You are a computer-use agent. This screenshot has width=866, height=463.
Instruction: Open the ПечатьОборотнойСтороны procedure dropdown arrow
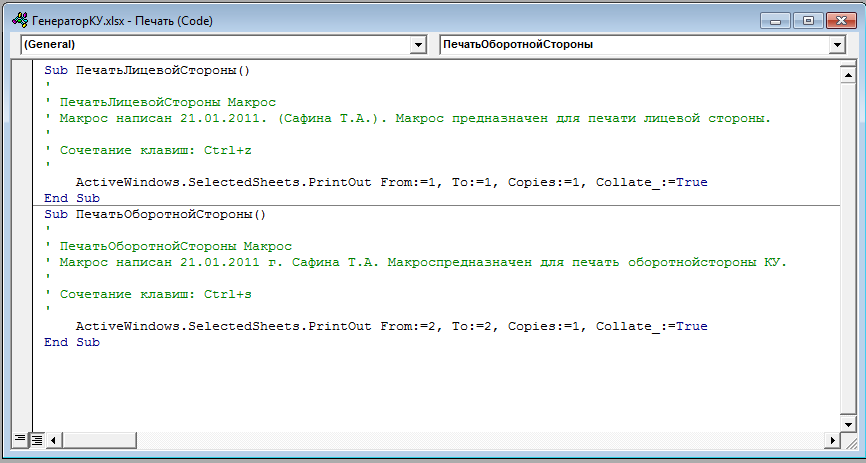(837, 45)
